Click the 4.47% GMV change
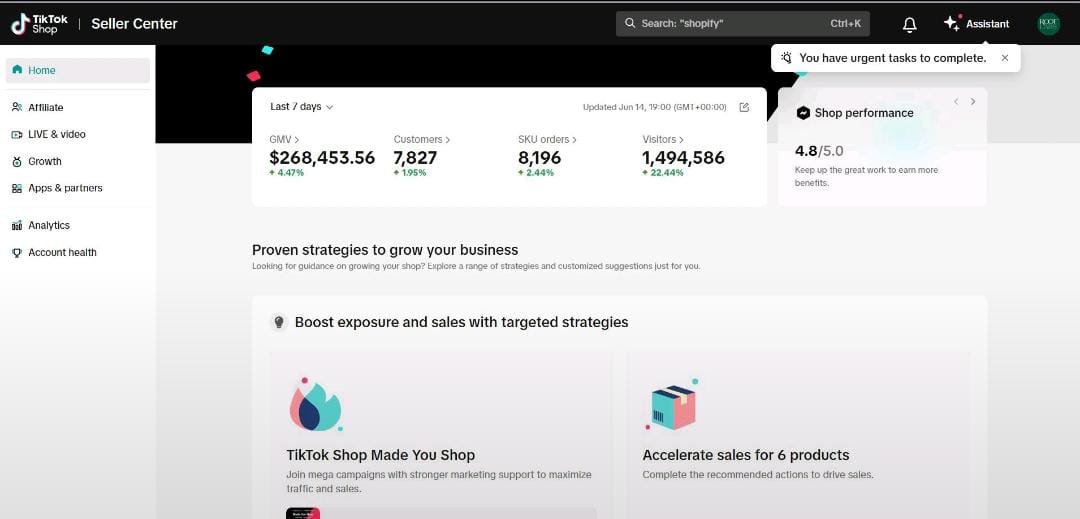This screenshot has height=519, width=1080. click(287, 173)
